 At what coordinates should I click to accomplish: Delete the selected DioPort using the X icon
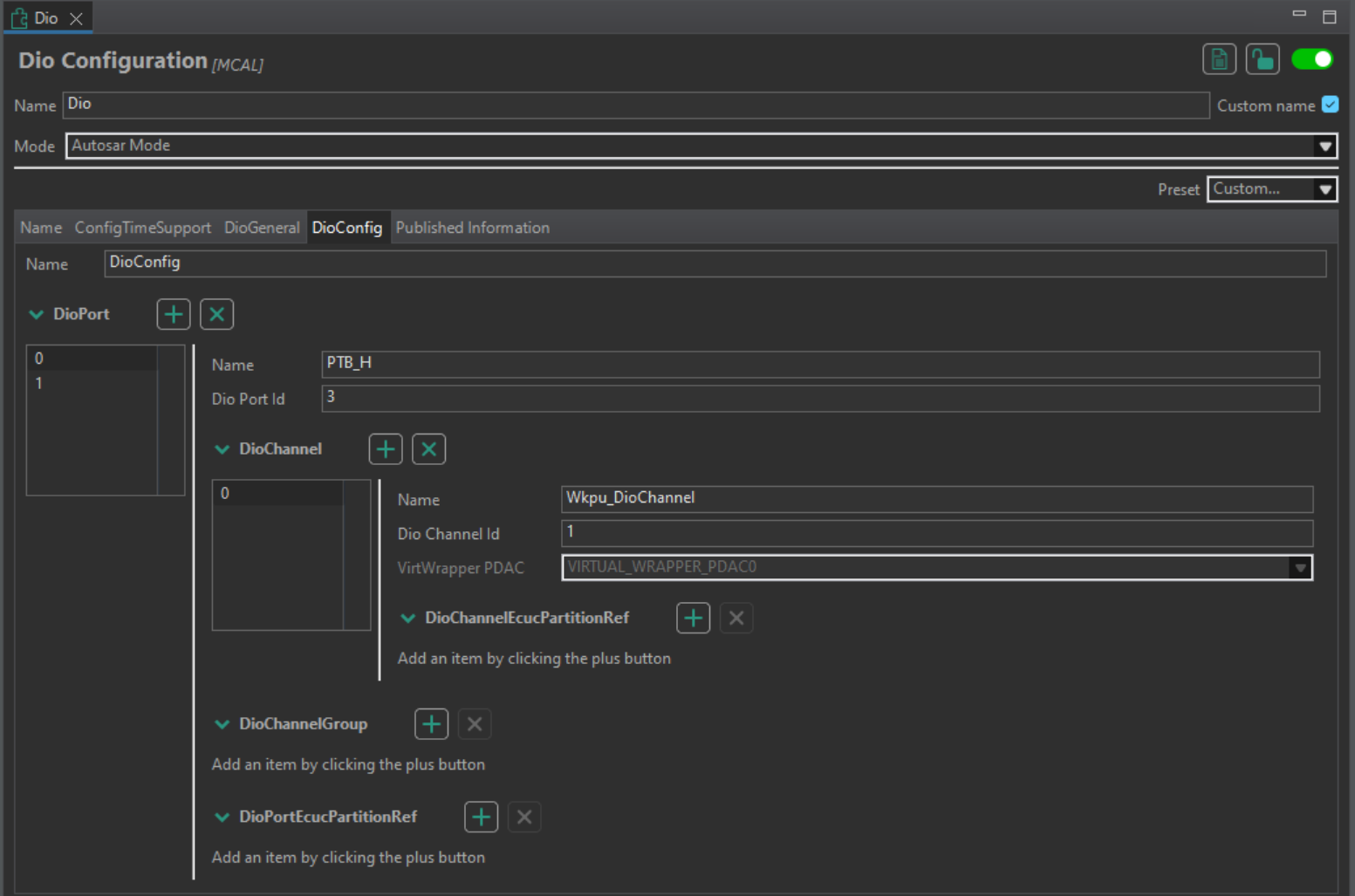216,314
